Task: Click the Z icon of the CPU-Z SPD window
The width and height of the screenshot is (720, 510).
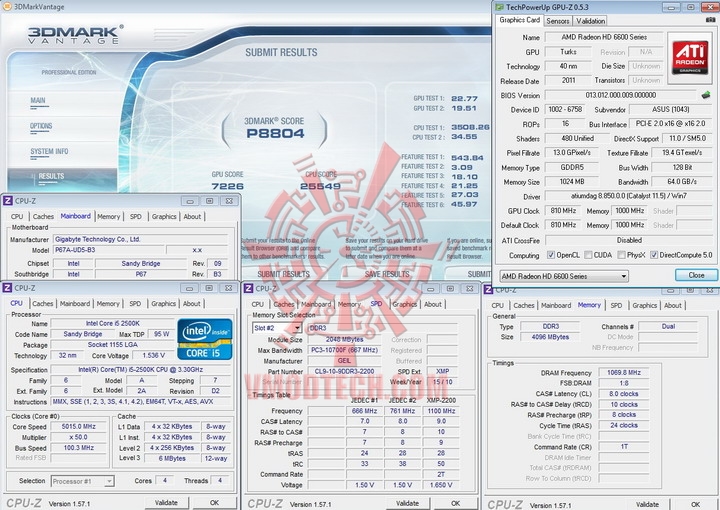Action: click(248, 288)
